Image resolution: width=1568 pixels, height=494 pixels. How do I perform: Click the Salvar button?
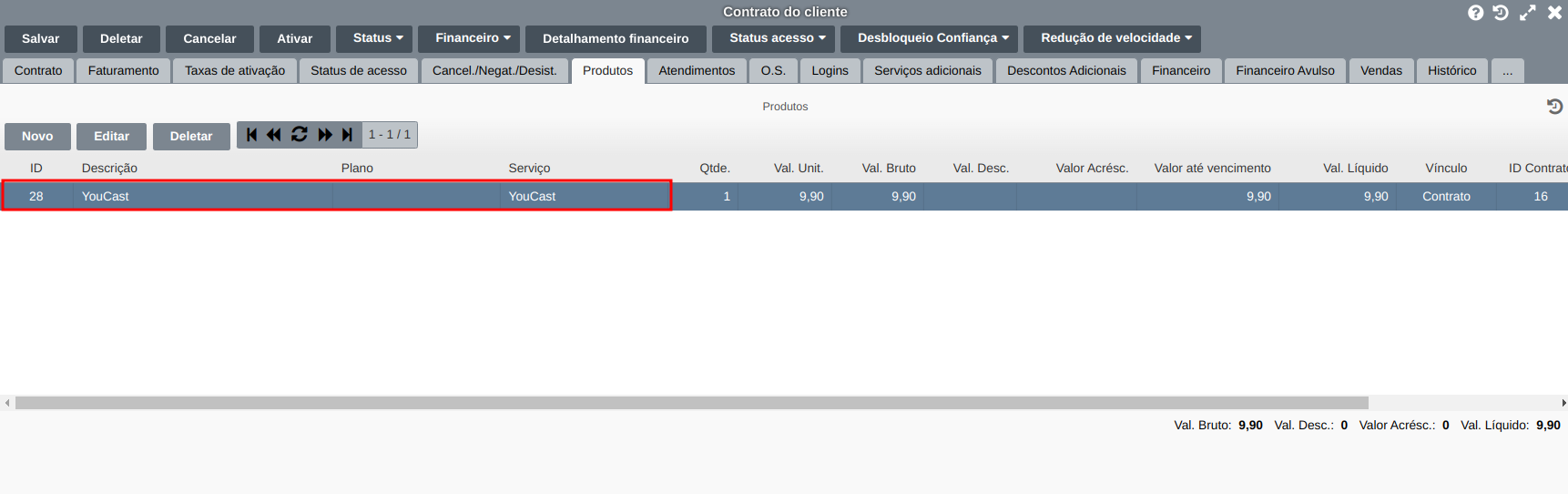(41, 39)
